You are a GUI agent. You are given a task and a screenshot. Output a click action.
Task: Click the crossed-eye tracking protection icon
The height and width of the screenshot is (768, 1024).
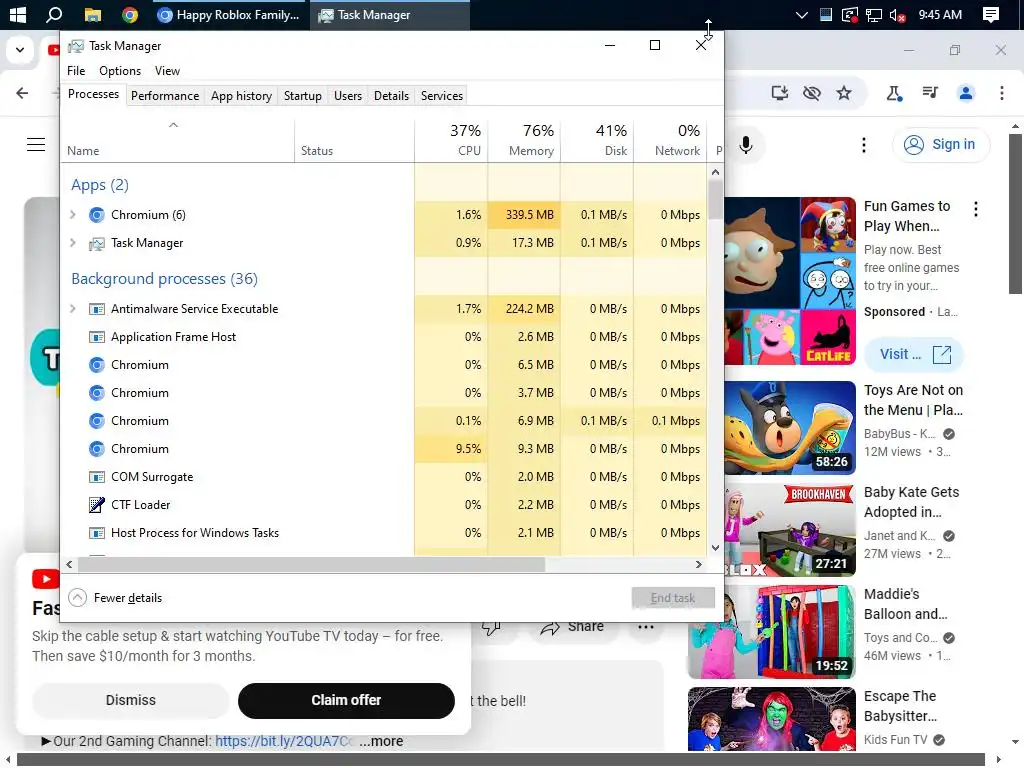[812, 93]
